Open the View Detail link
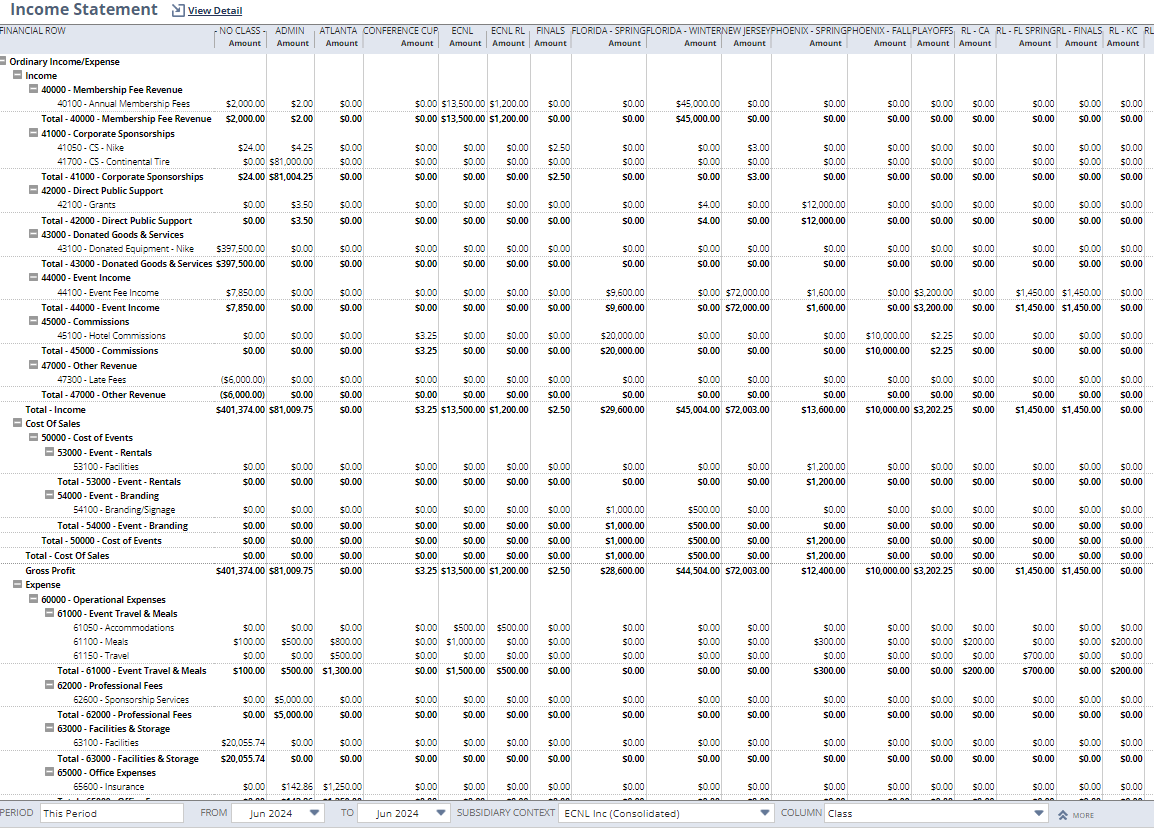 tap(215, 11)
